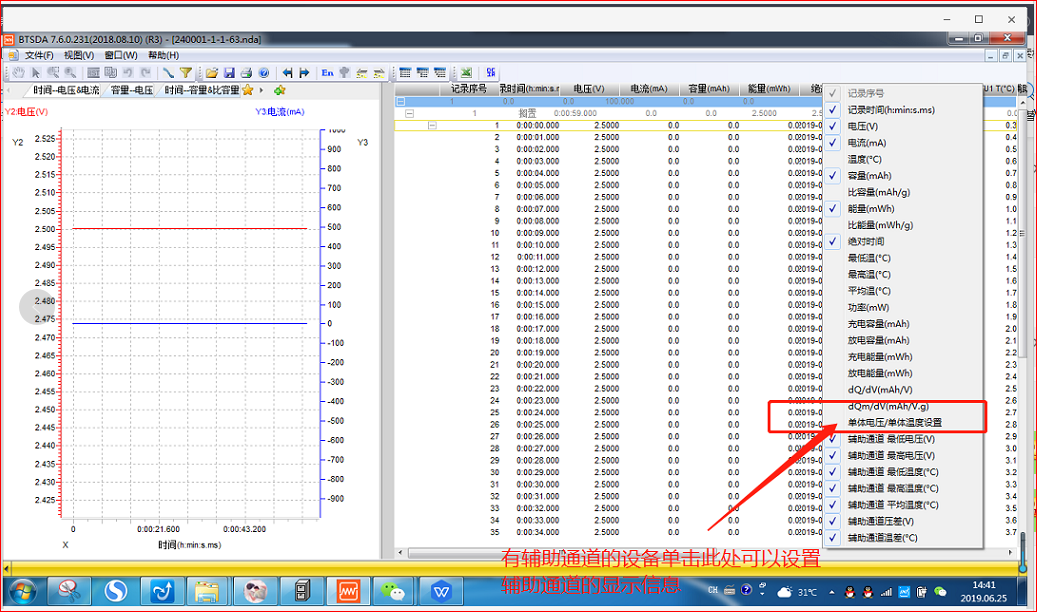Switch to 时间--容量&比容量 chart tab
The height and width of the screenshot is (612, 1037).
coord(202,90)
